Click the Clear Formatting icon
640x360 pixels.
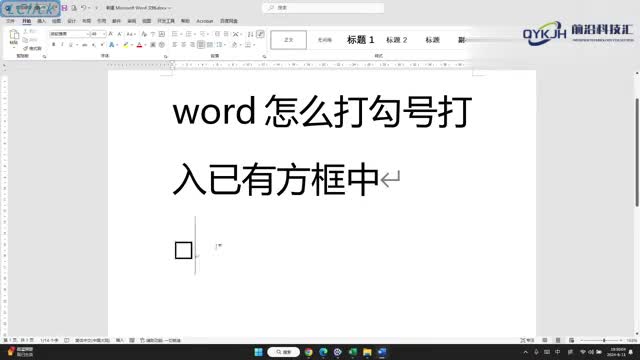click(144, 34)
